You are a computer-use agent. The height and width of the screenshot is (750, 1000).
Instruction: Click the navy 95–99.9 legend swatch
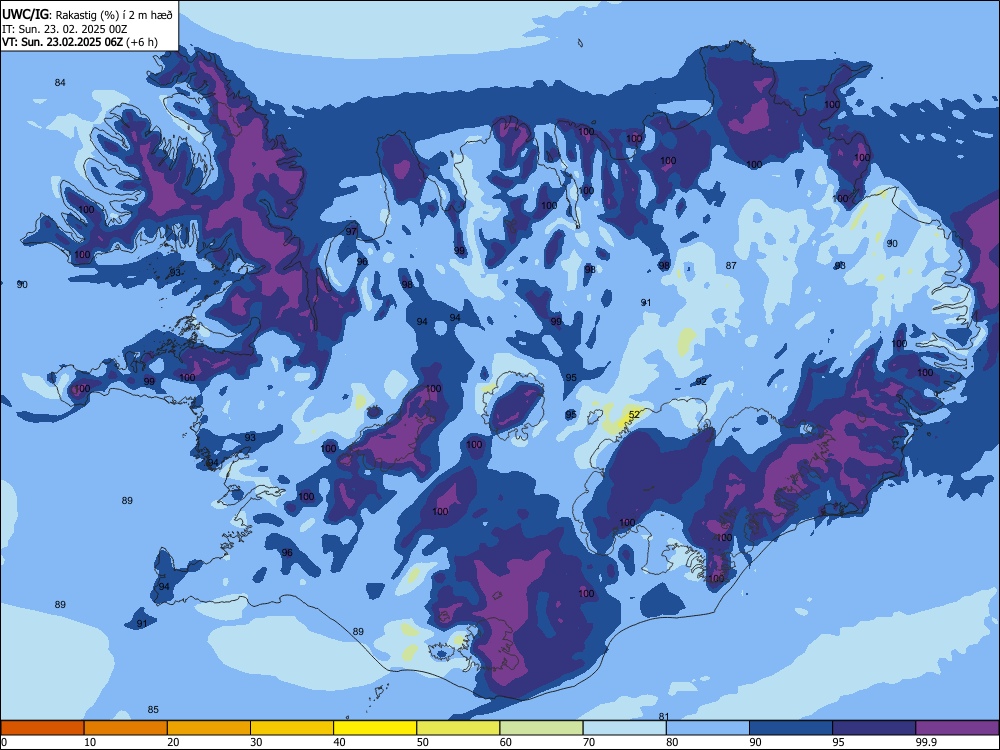click(874, 728)
